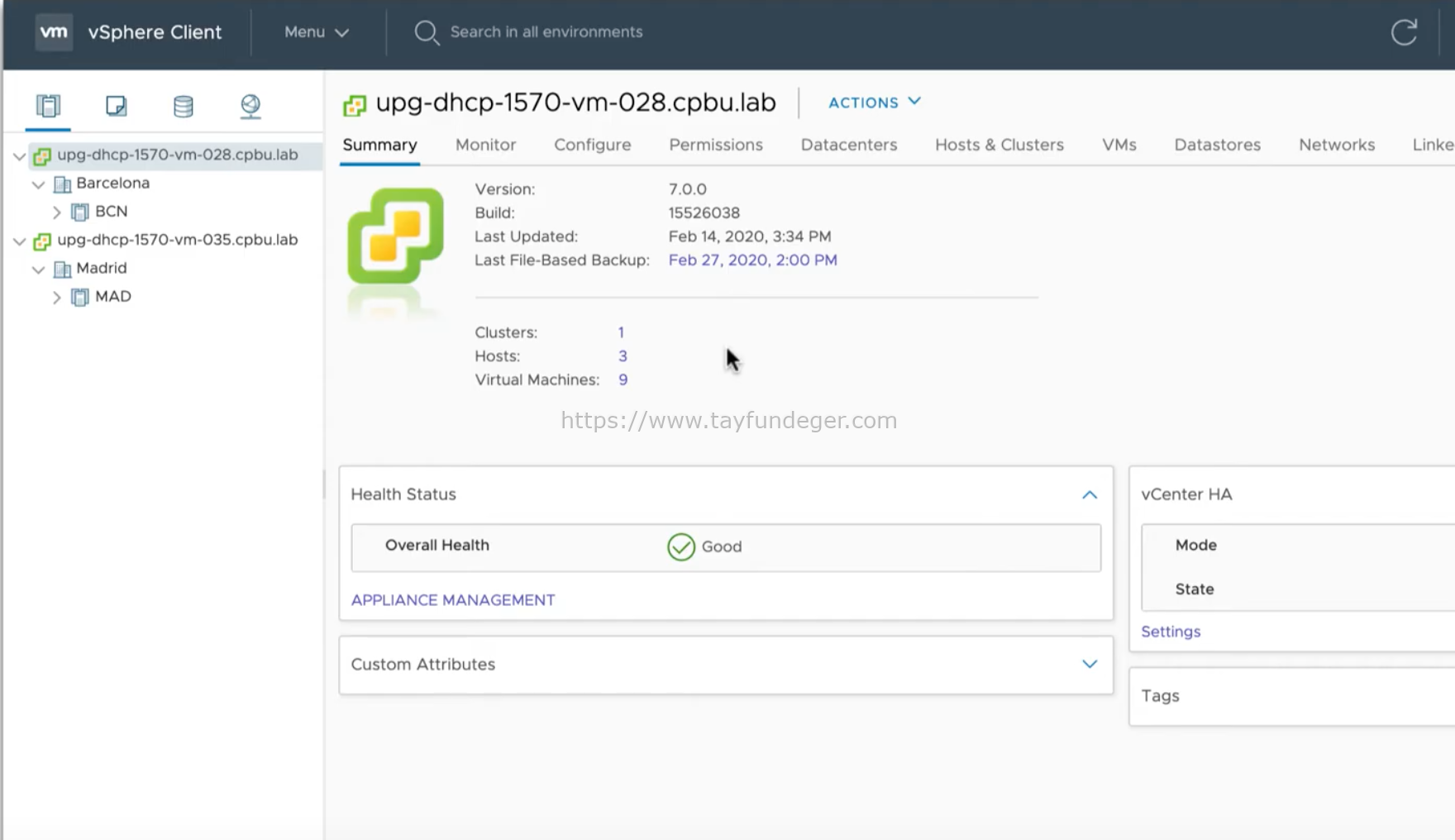Image resolution: width=1455 pixels, height=840 pixels.
Task: Click the Tags panel header
Action: coord(1160,696)
